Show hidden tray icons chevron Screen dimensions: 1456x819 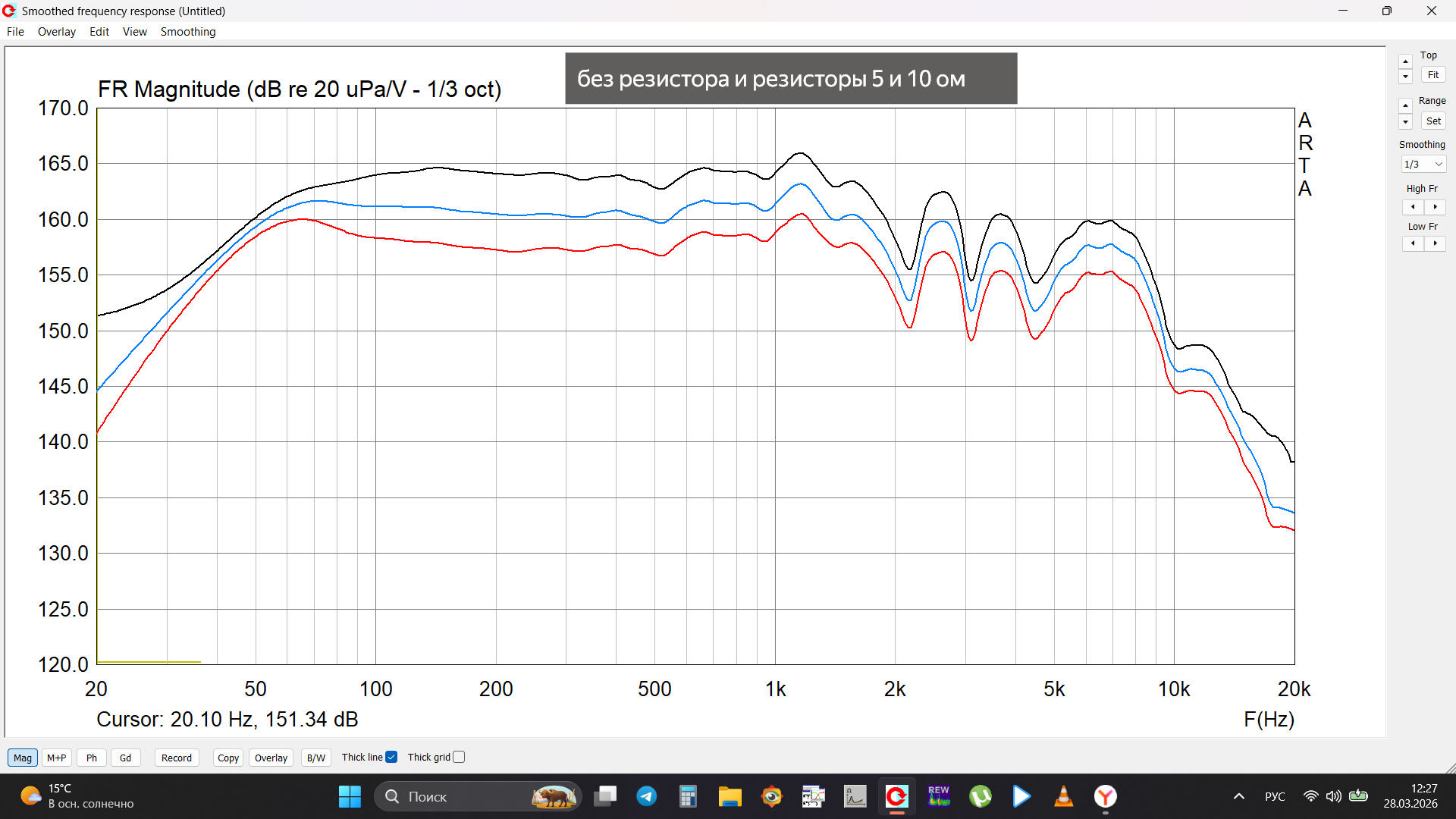(x=1238, y=796)
